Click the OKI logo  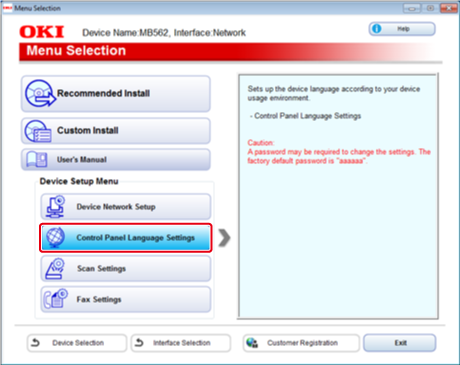coord(42,32)
